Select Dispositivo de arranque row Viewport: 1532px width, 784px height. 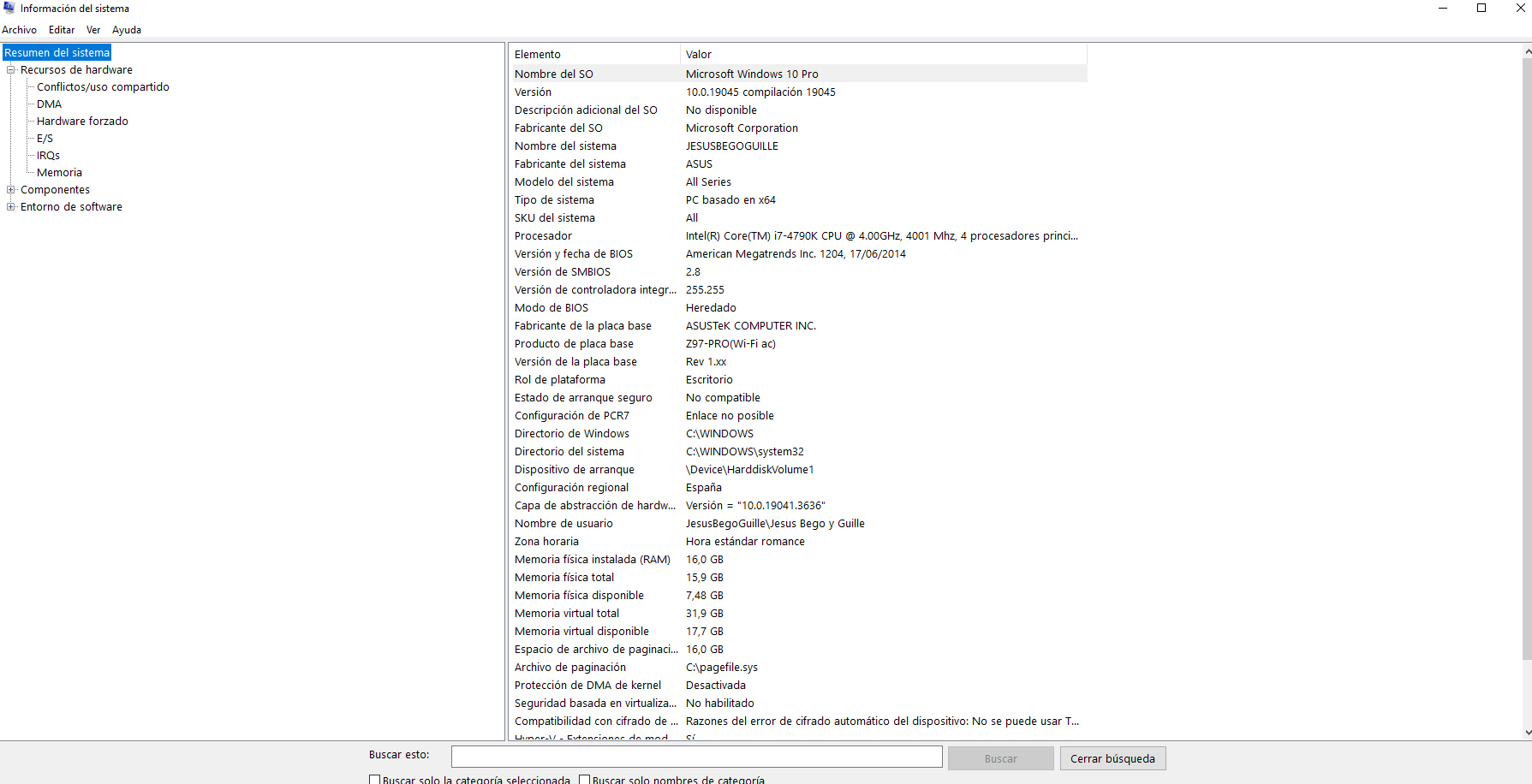click(x=798, y=470)
